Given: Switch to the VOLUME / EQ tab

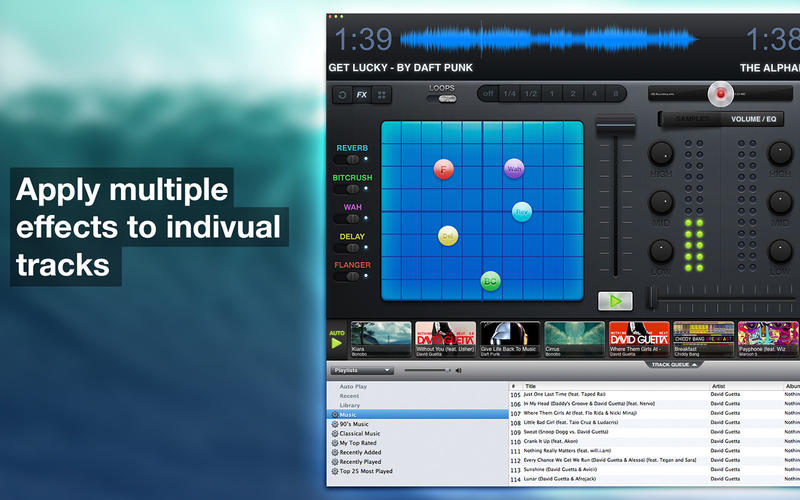Looking at the screenshot, I should pos(753,119).
